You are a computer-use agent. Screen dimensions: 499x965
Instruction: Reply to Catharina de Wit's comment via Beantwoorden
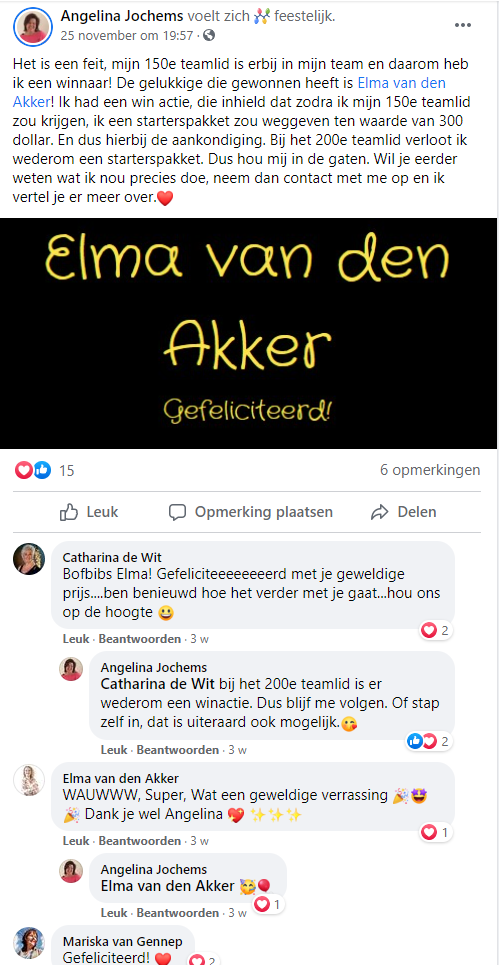(140, 639)
